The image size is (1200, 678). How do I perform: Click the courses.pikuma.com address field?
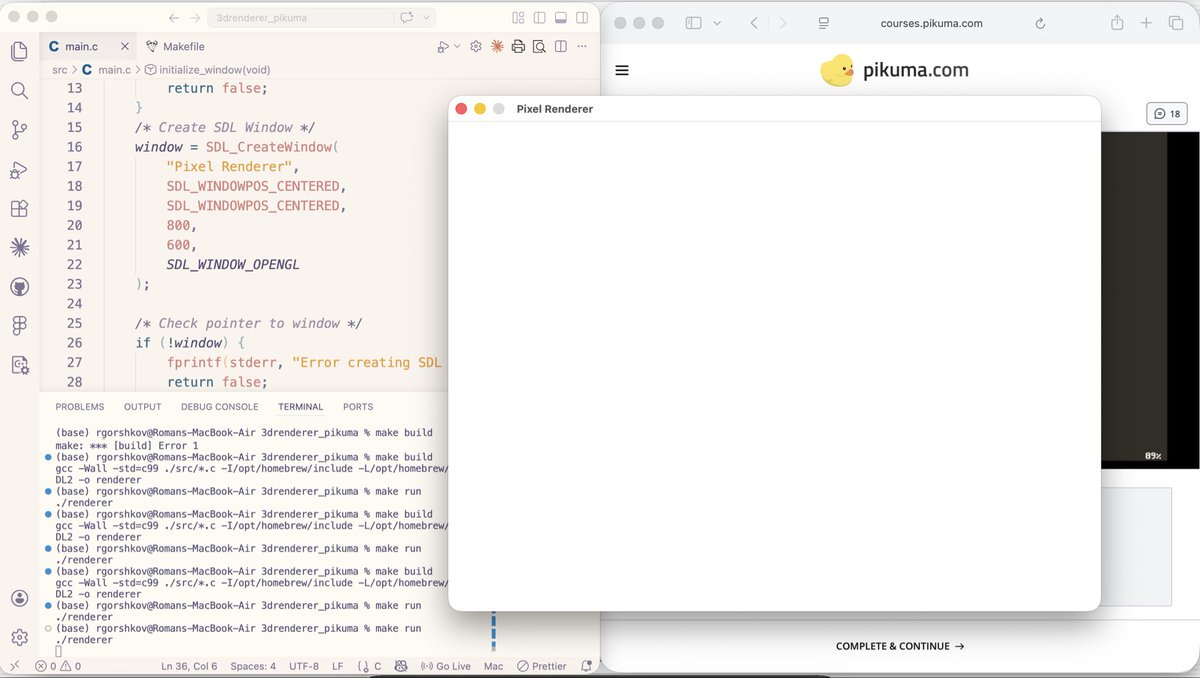click(x=931, y=23)
